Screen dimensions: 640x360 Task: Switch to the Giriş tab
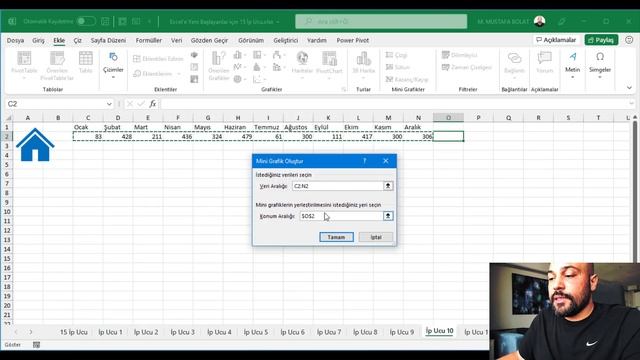(x=38, y=40)
